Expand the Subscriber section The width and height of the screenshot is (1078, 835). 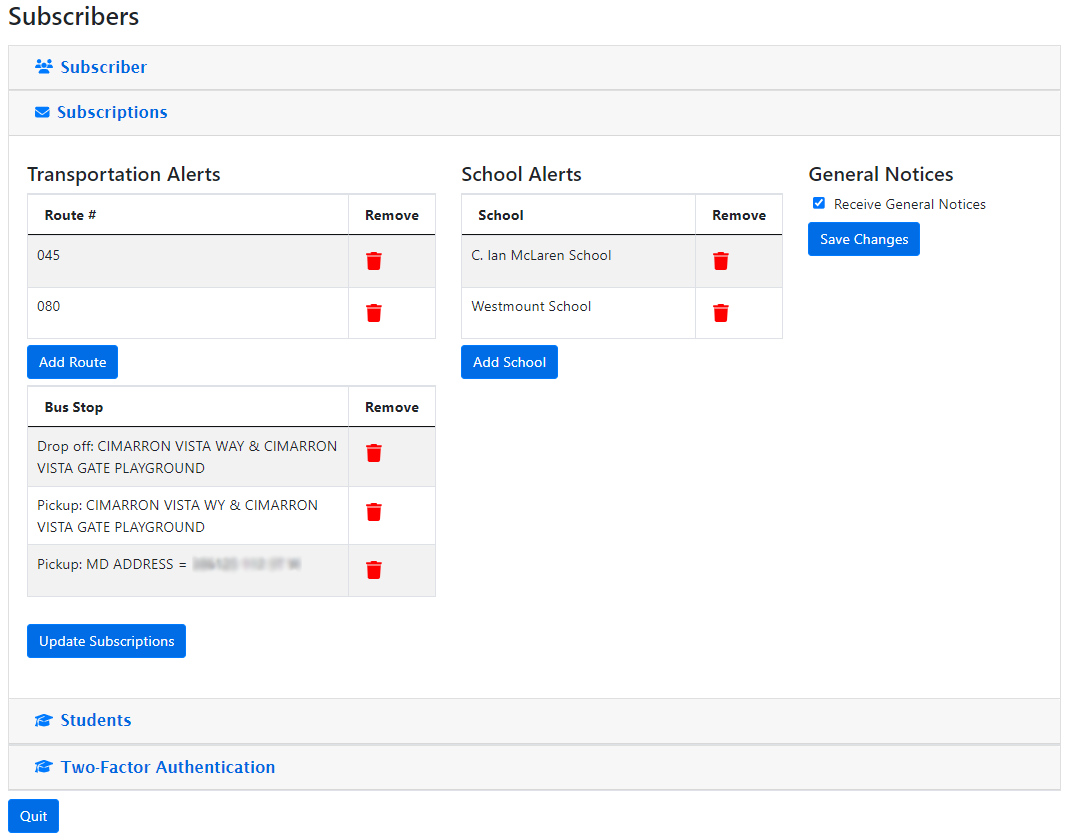tap(103, 67)
